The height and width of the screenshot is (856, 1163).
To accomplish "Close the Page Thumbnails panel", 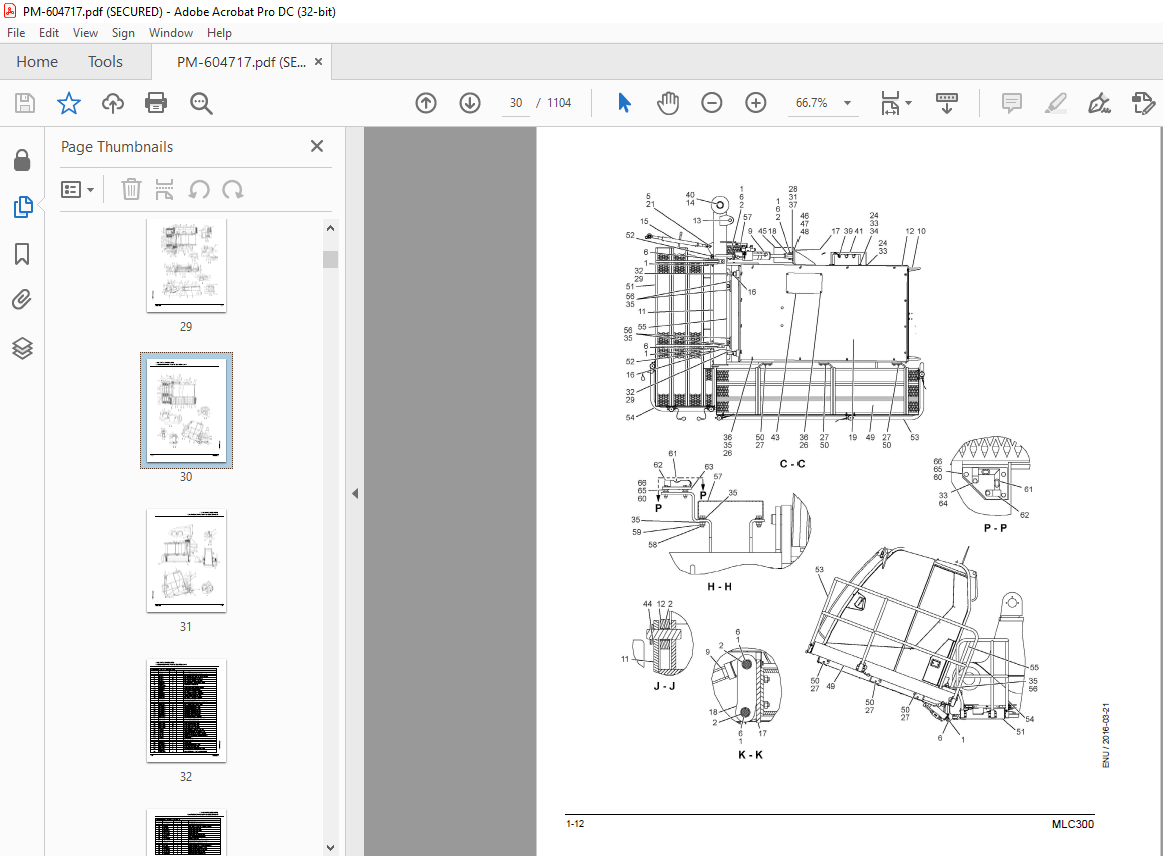I will click(x=317, y=146).
